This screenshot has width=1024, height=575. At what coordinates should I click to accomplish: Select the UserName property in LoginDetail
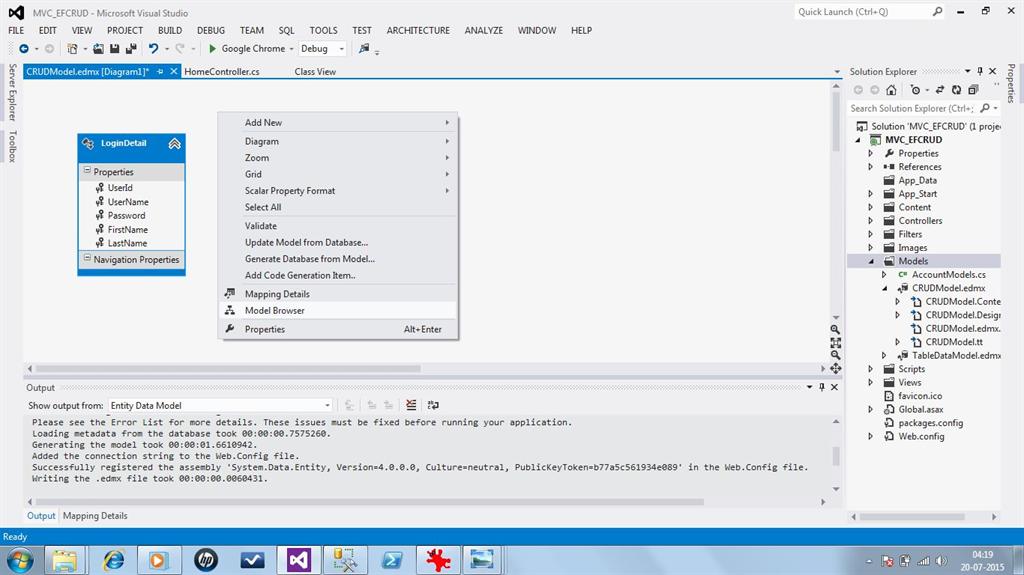128,202
